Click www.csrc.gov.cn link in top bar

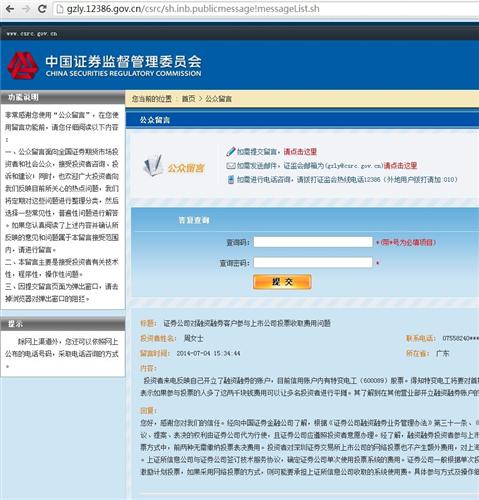tap(32, 34)
